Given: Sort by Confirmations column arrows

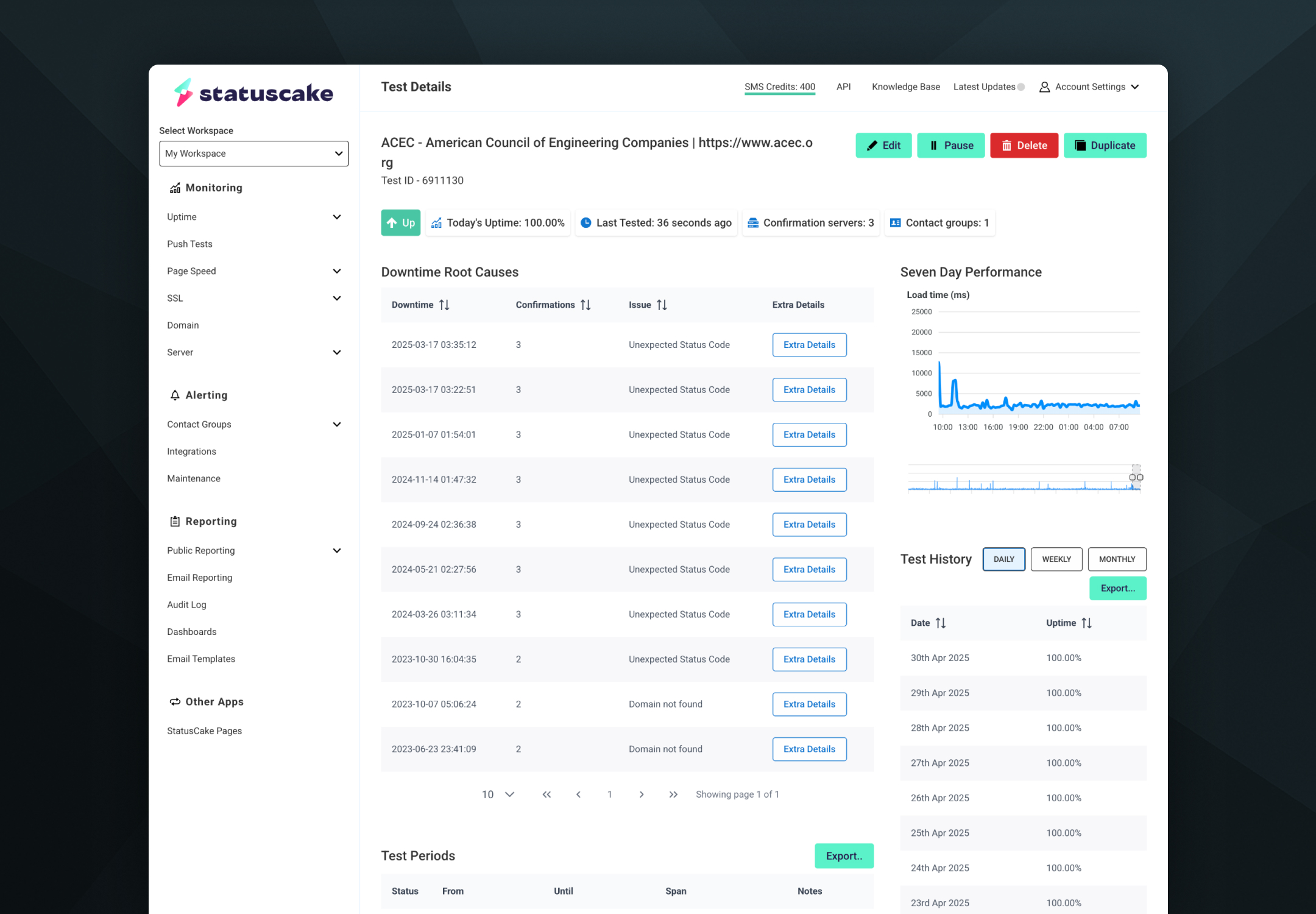Looking at the screenshot, I should (585, 305).
